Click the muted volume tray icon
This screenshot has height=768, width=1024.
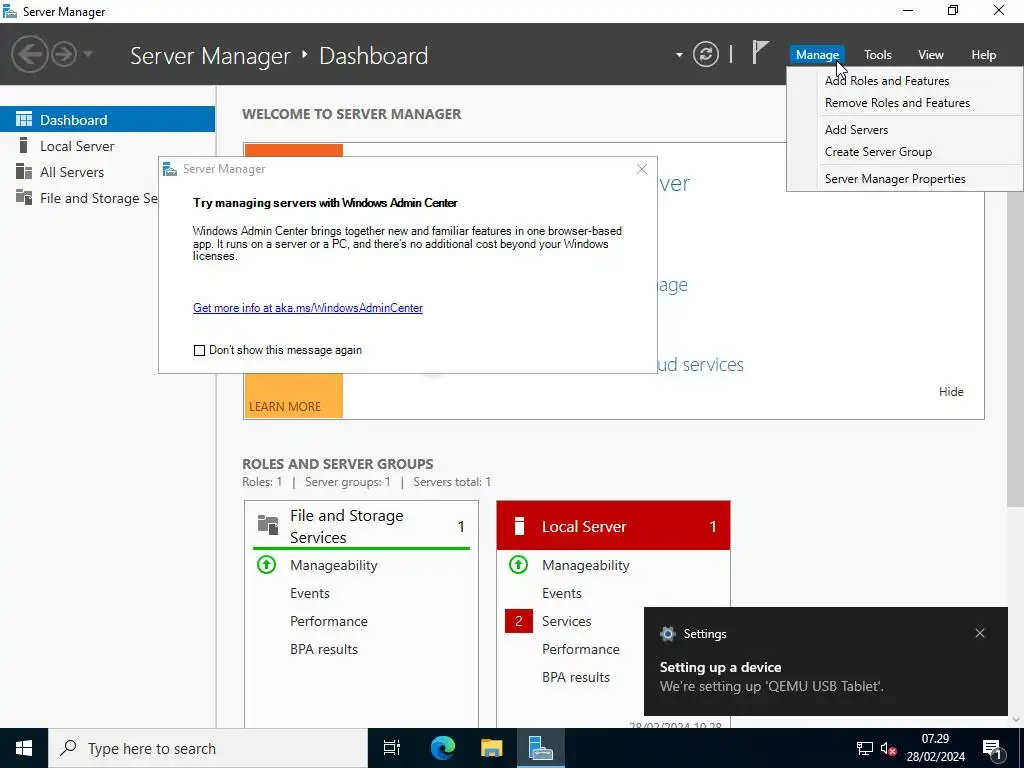tap(888, 748)
